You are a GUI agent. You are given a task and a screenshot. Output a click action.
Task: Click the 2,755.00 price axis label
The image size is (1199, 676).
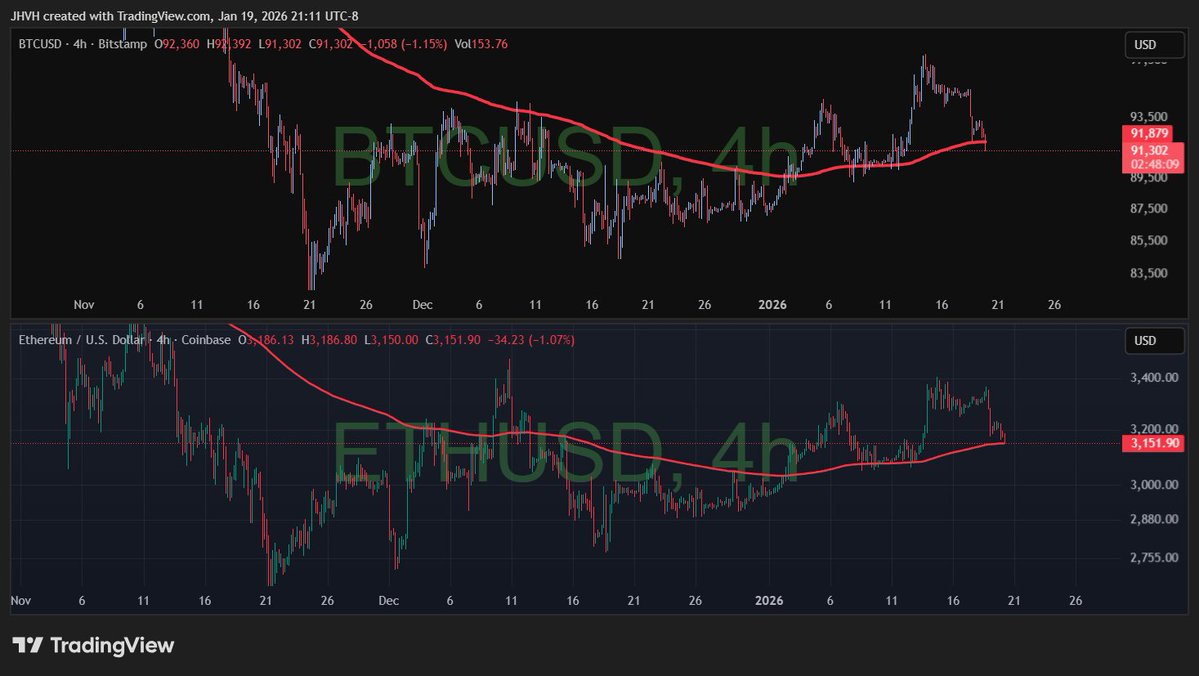point(1154,557)
